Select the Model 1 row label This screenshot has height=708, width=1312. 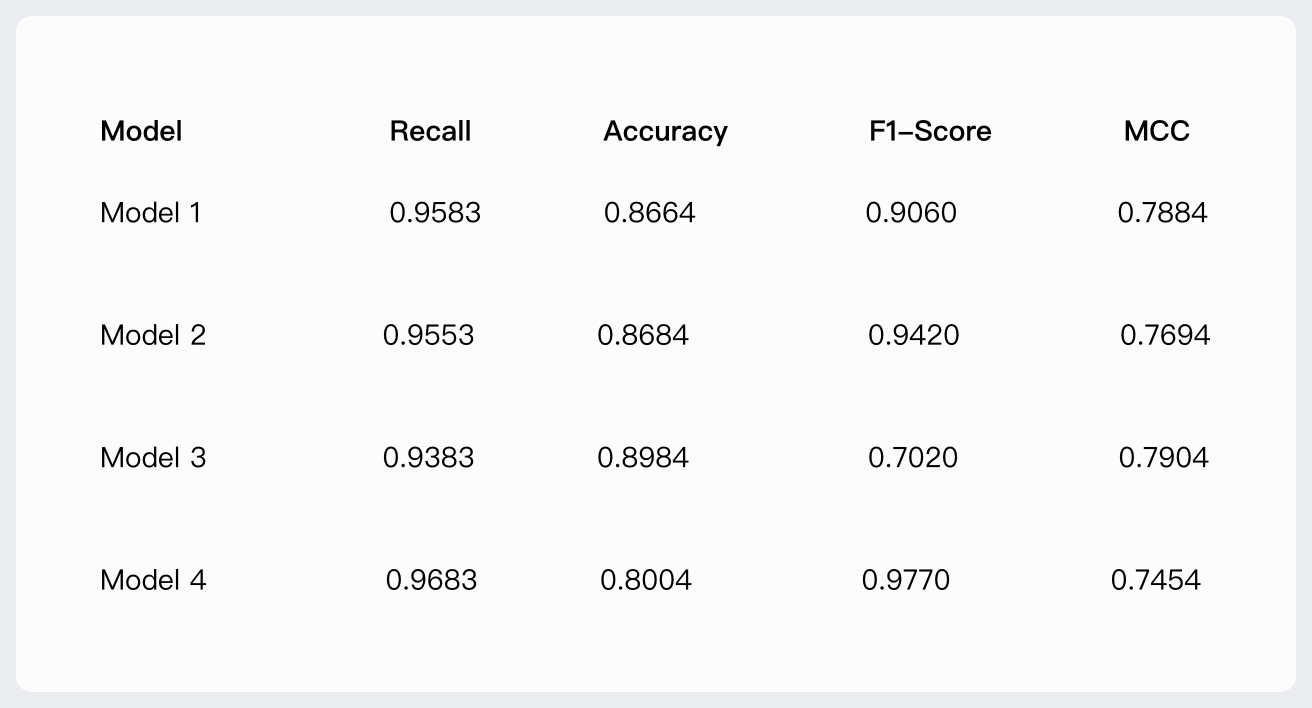click(150, 212)
